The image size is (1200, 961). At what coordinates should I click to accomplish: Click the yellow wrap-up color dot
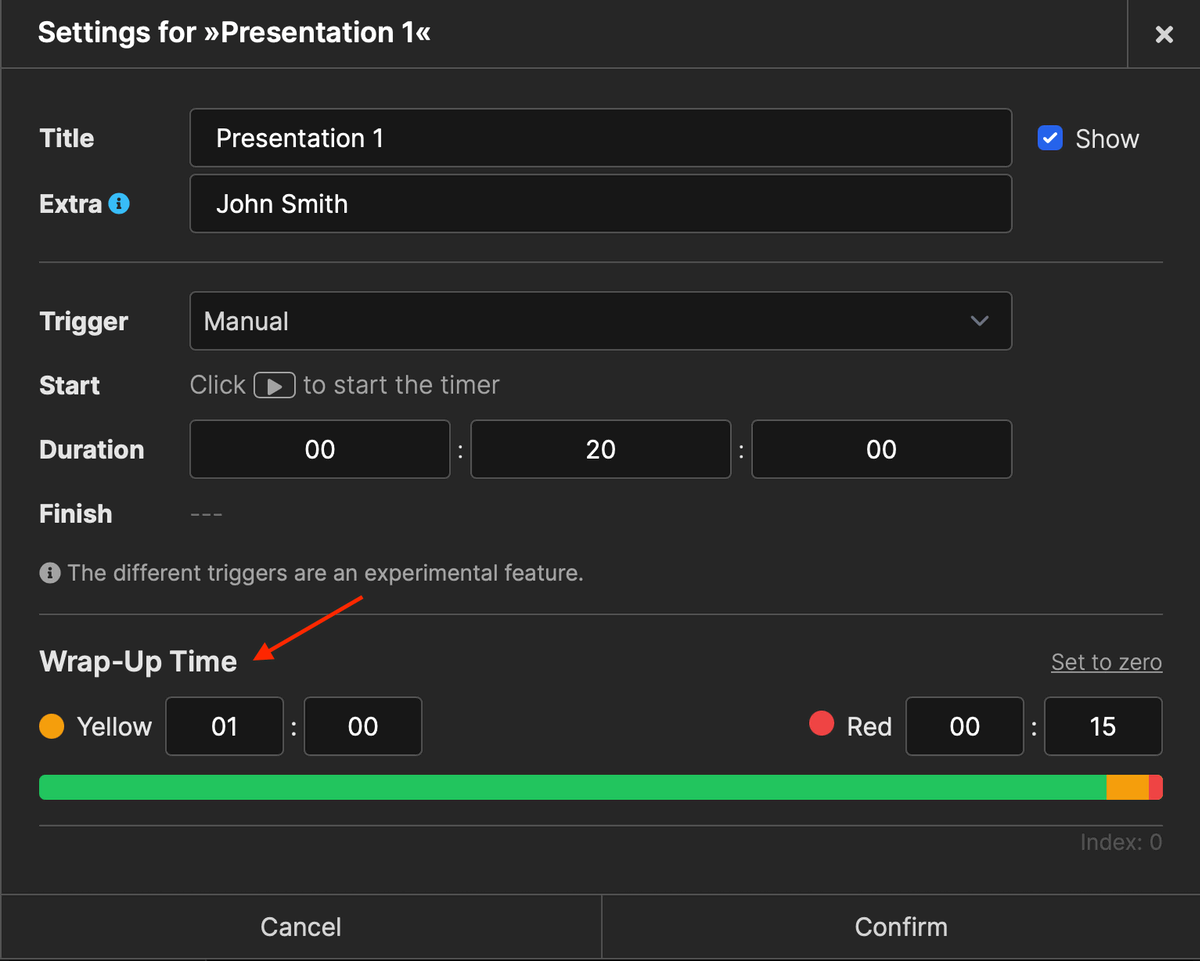coord(52,726)
